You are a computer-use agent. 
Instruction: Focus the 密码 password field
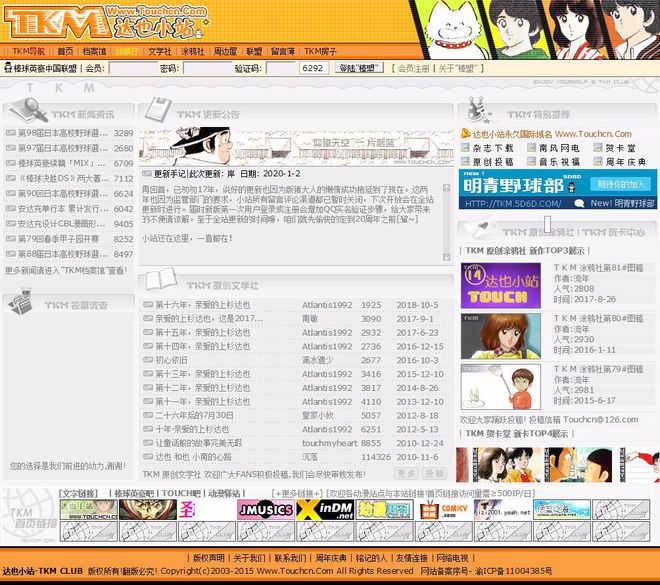coord(208,68)
